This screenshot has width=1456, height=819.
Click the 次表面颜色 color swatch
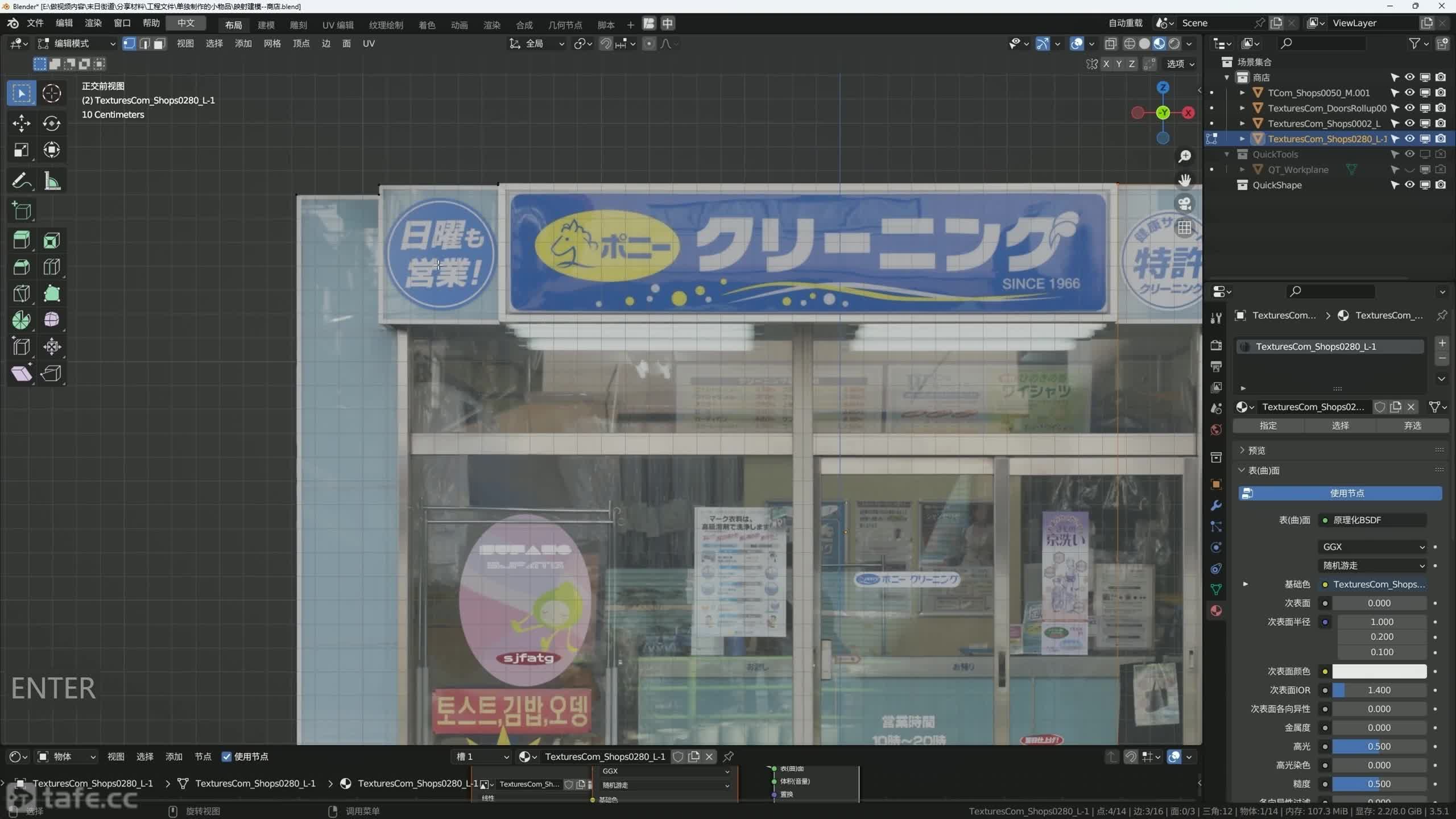[x=1379, y=671]
